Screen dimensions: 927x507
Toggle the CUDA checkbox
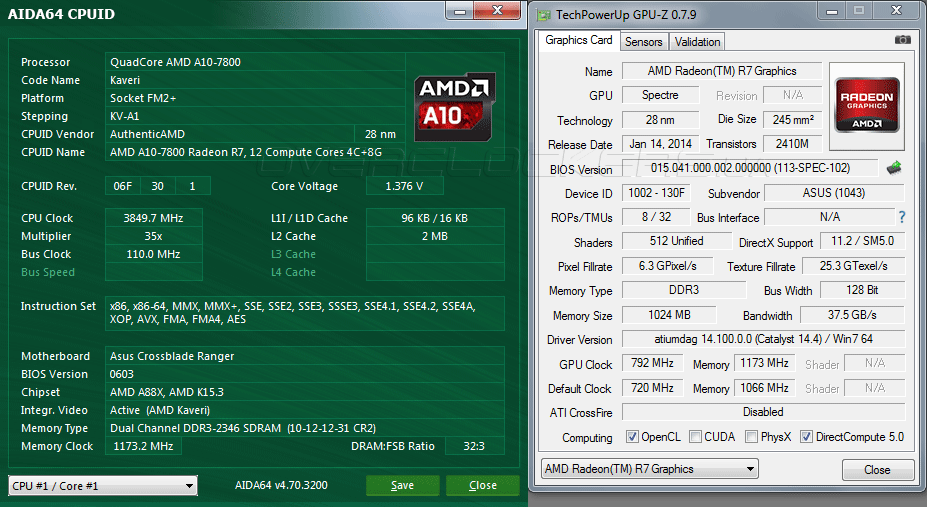coord(695,437)
